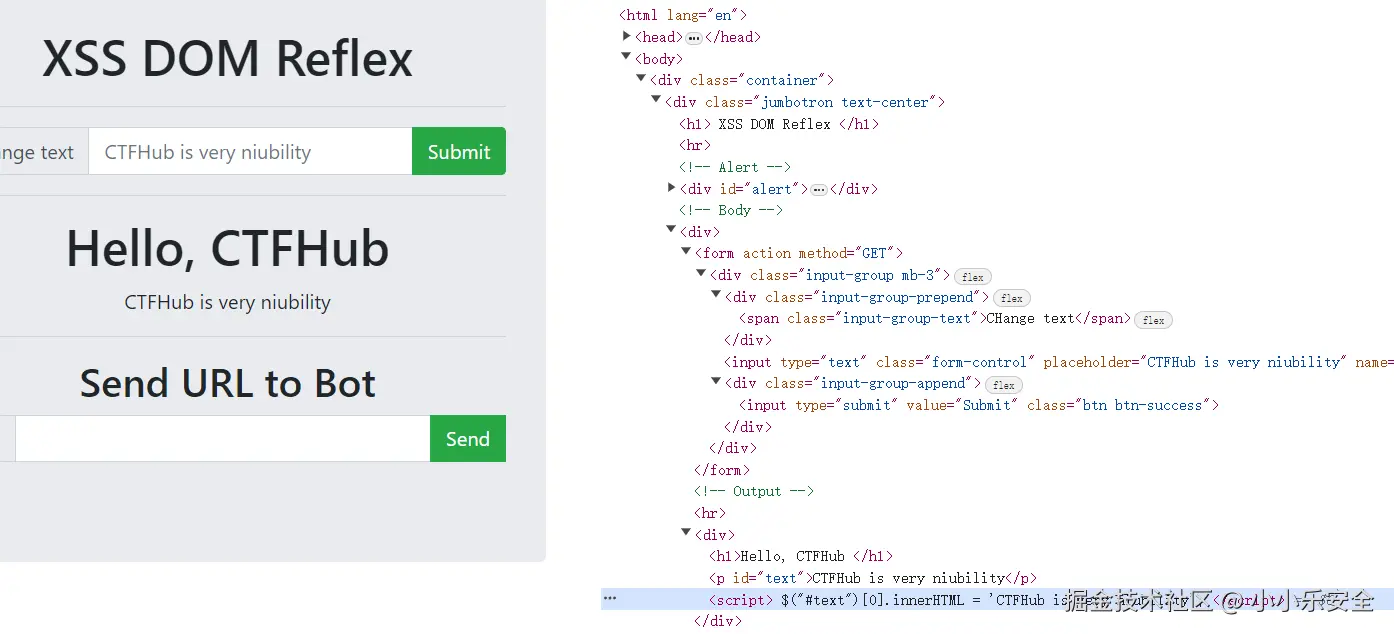Select the Body comment row
The width and height of the screenshot is (1394, 634).
click(731, 210)
